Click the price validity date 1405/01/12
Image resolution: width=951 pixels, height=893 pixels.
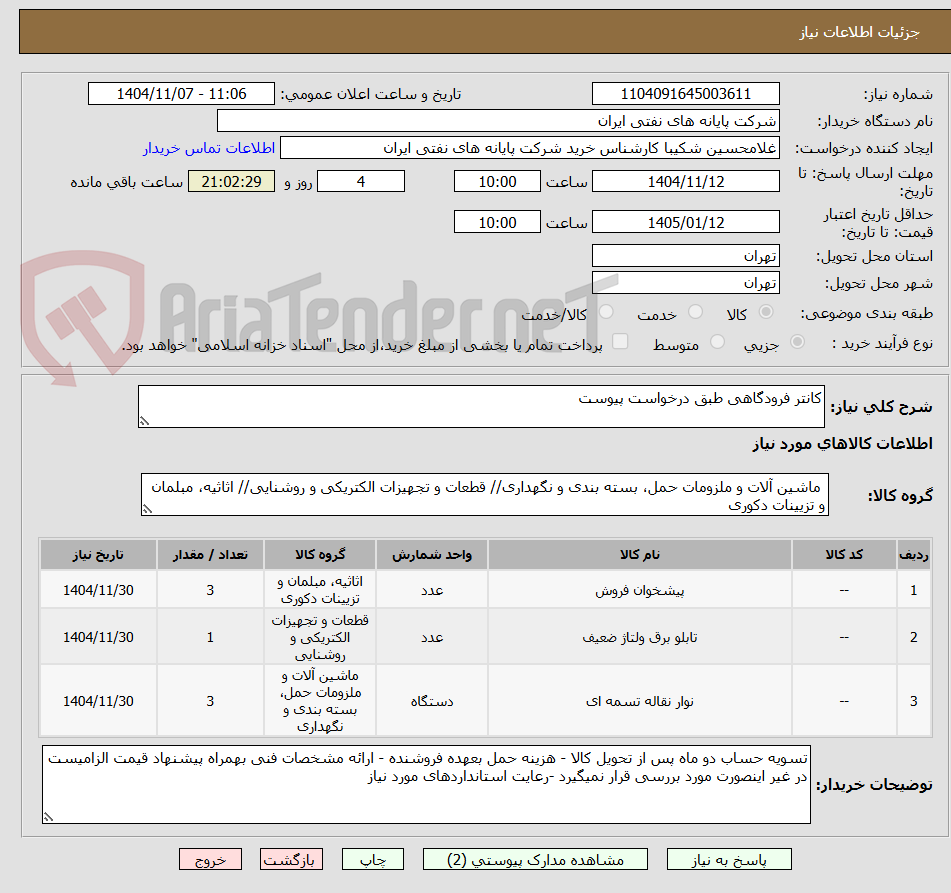tap(685, 222)
